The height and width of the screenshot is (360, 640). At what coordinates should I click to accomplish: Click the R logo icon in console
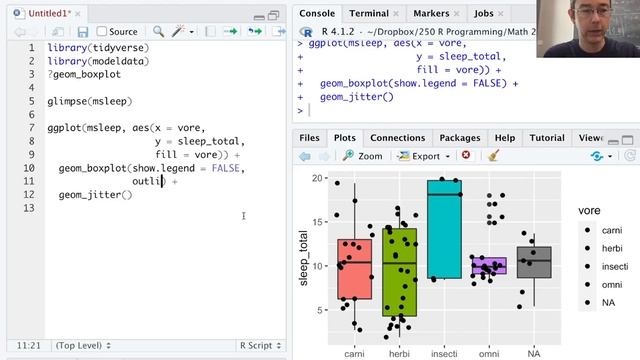click(306, 32)
